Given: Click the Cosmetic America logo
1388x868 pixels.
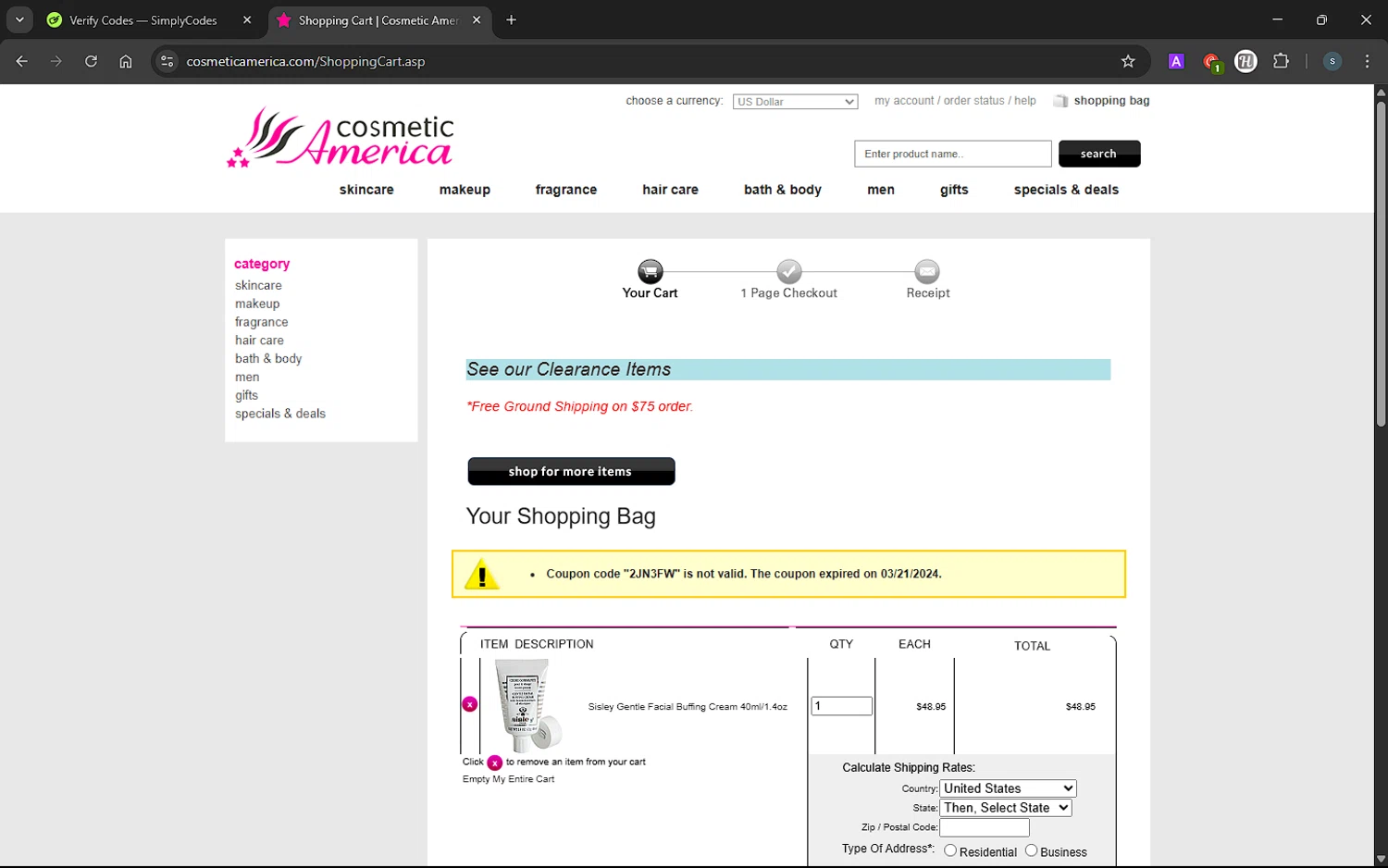Looking at the screenshot, I should pyautogui.click(x=341, y=137).
